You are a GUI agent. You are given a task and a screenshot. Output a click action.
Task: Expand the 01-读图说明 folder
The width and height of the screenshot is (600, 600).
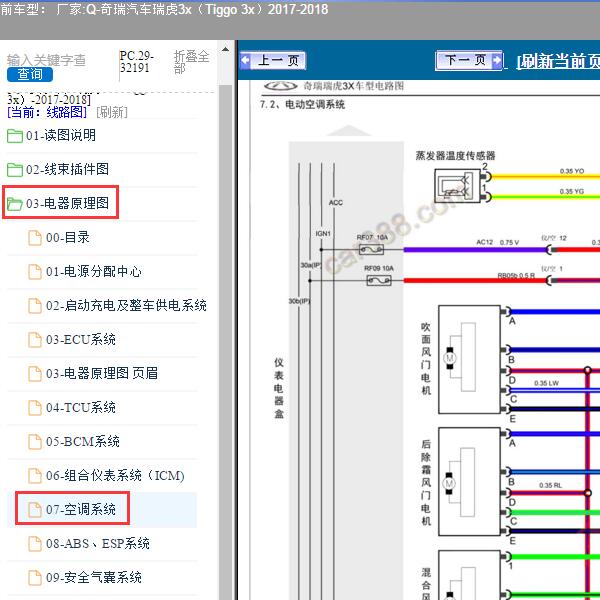pyautogui.click(x=60, y=135)
